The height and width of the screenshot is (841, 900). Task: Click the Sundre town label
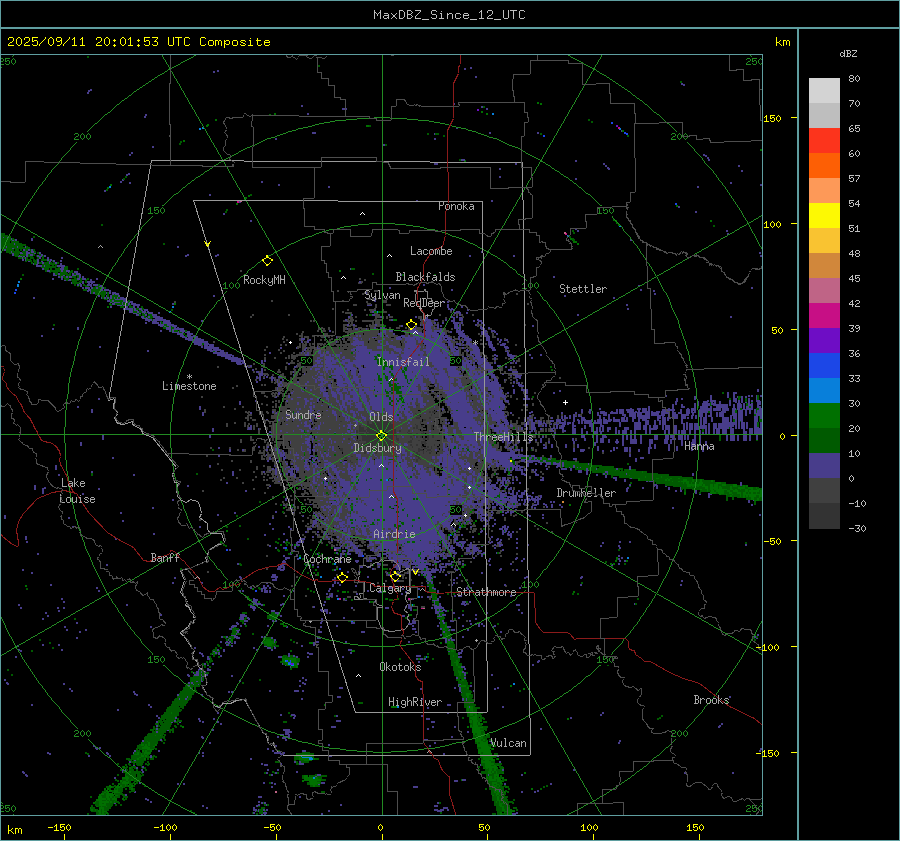tap(303, 414)
